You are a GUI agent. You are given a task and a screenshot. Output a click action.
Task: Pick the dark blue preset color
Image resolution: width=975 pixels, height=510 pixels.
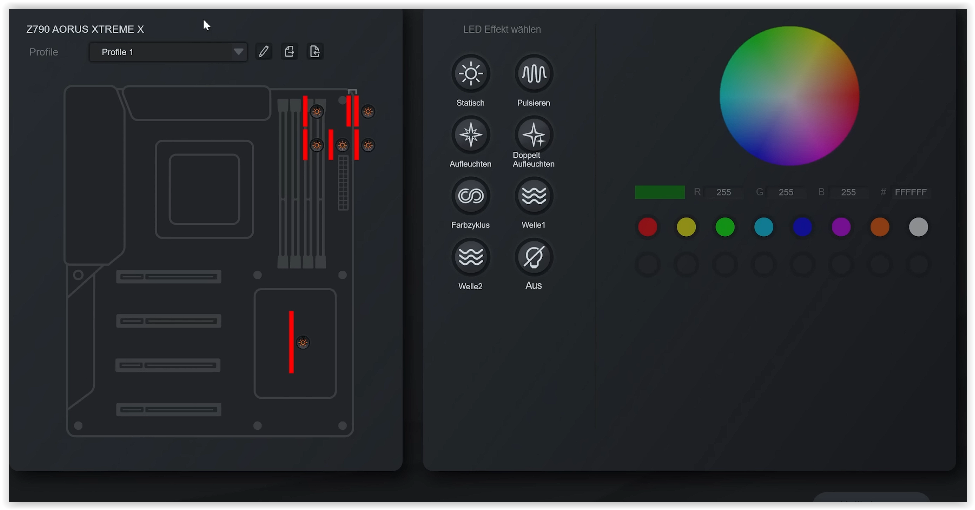(802, 227)
